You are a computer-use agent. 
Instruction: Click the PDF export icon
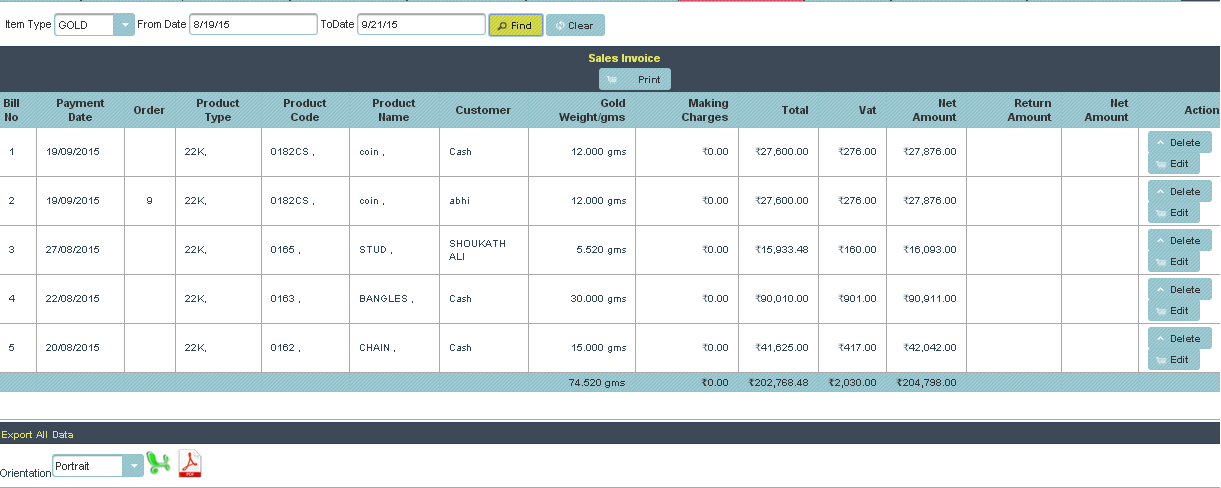[x=190, y=464]
